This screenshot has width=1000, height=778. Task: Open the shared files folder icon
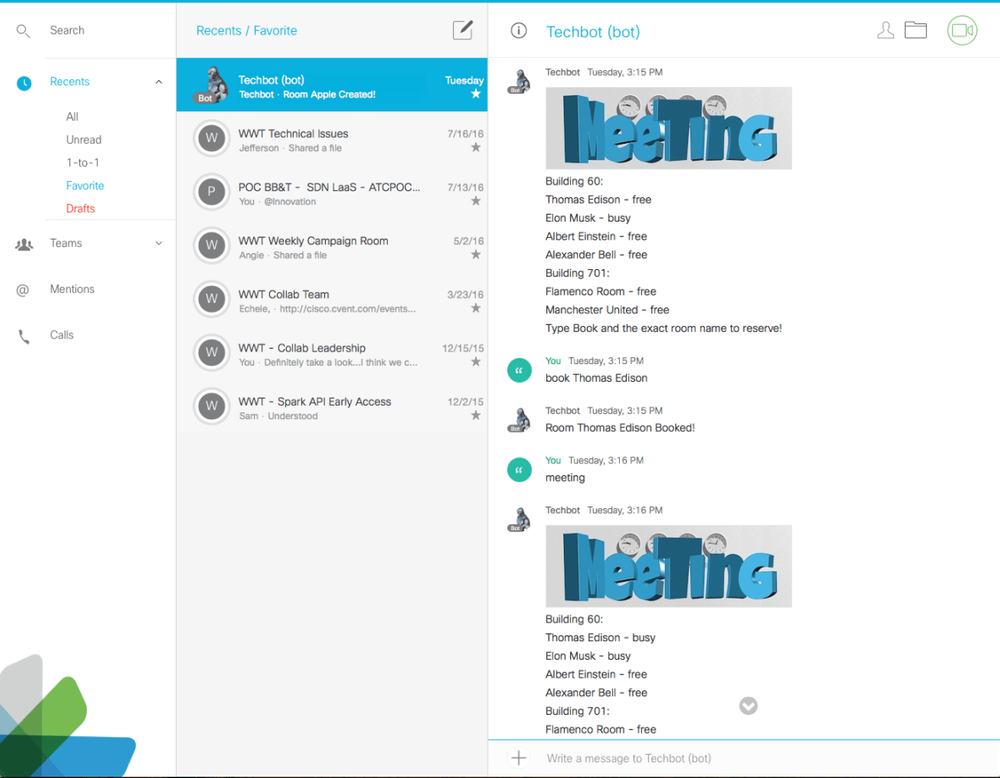click(915, 30)
